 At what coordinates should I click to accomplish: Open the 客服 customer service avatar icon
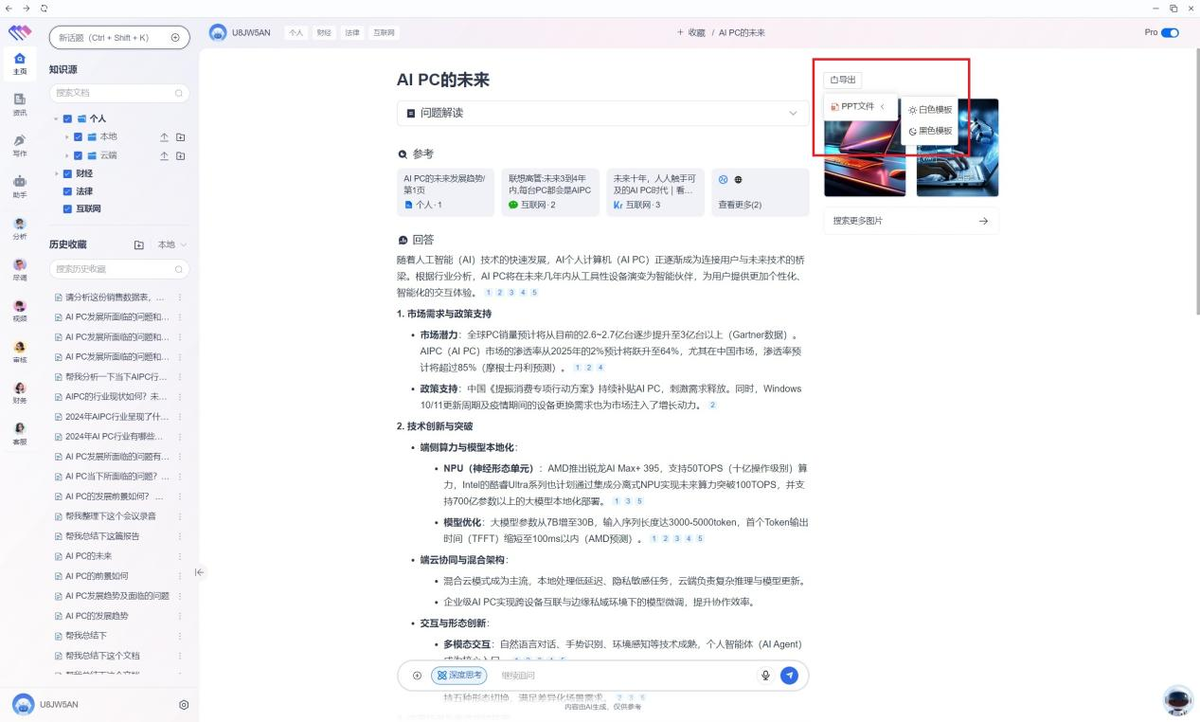click(x=19, y=433)
